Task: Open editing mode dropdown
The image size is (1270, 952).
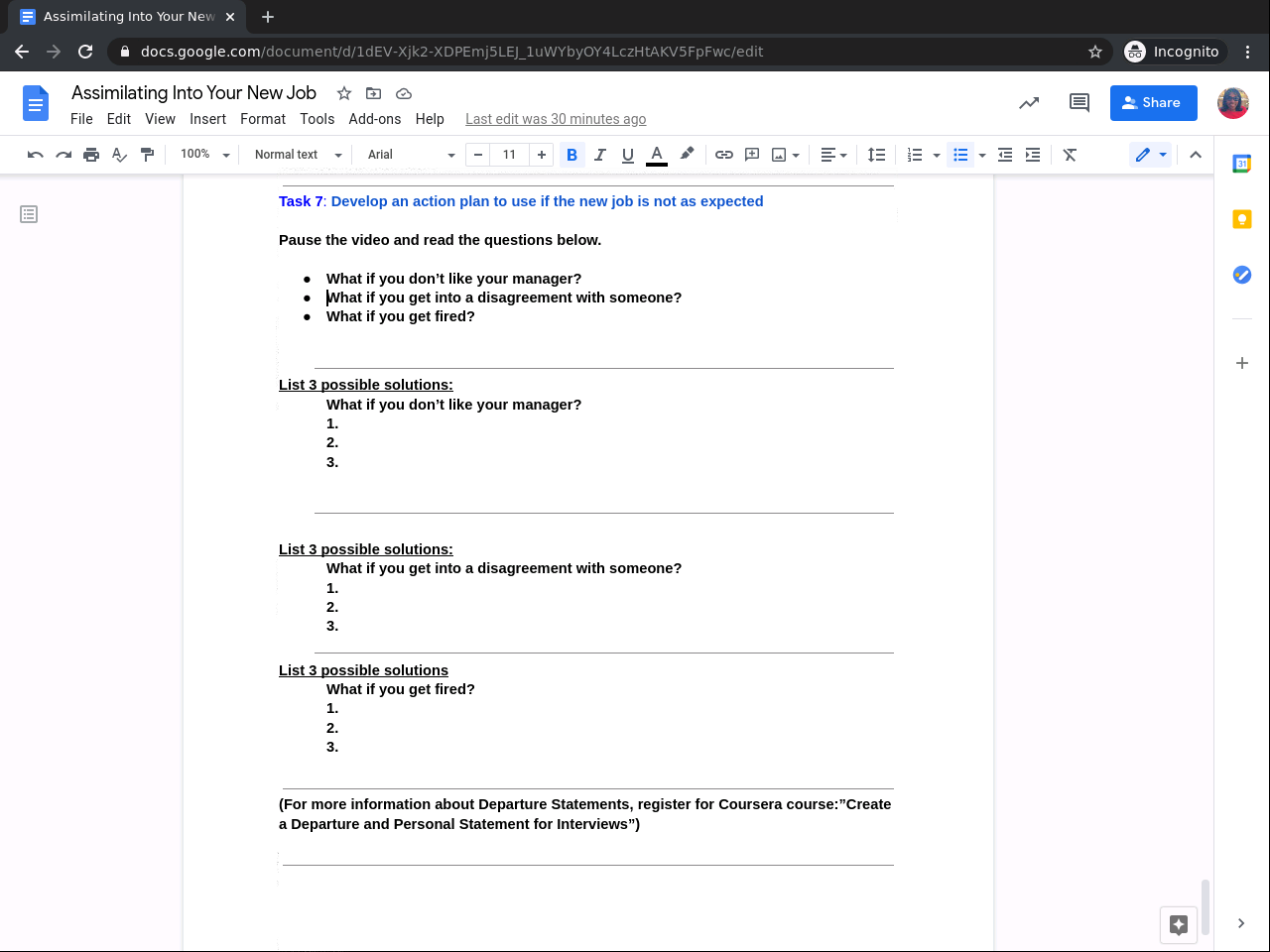Action: (1151, 155)
